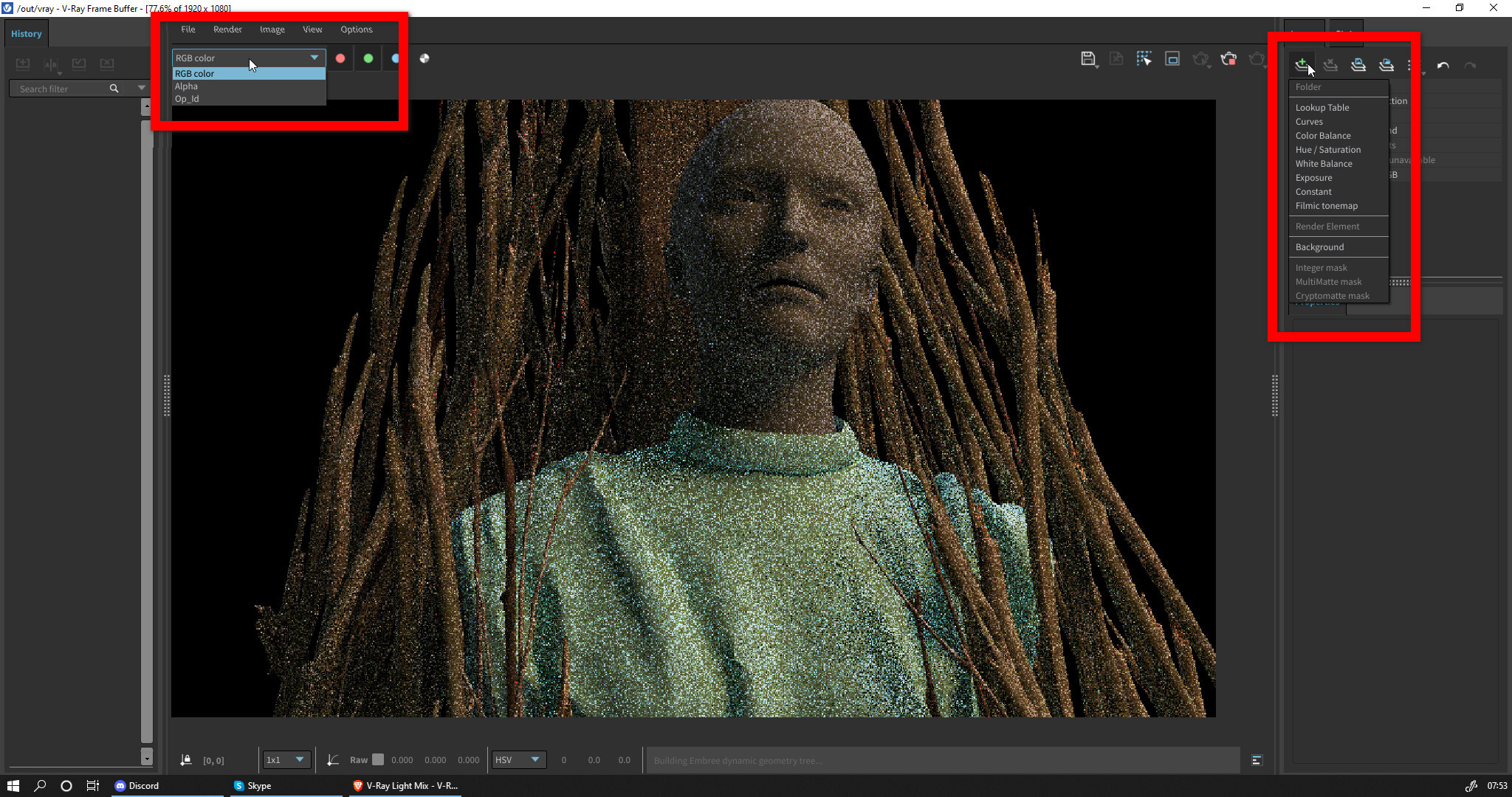
Task: Click the Delete selected layer icon
Action: coord(1330,64)
